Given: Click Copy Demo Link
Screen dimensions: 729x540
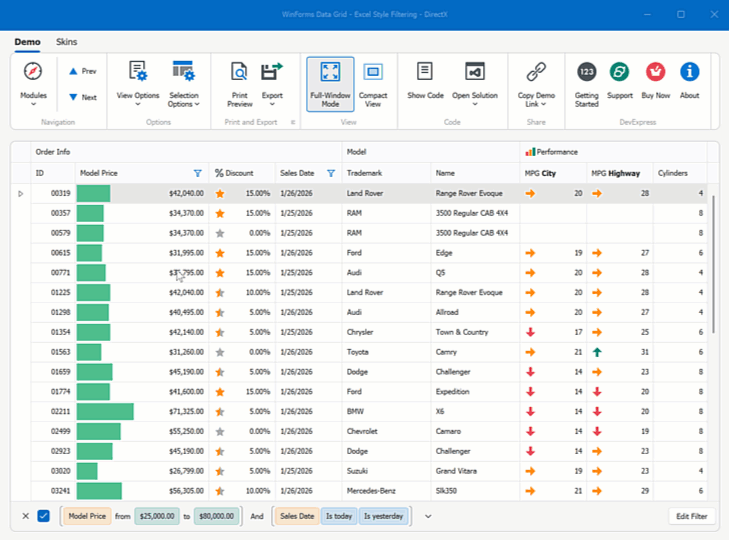Looking at the screenshot, I should coord(536,84).
